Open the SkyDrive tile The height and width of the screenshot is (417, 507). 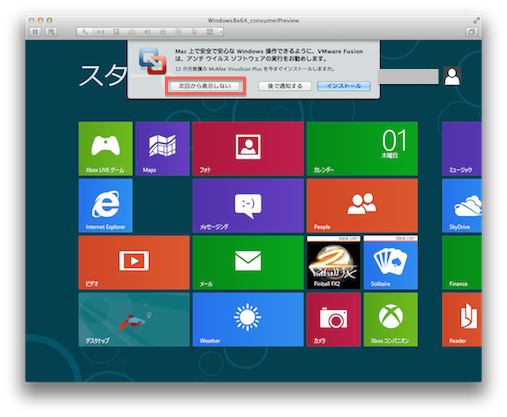point(462,206)
